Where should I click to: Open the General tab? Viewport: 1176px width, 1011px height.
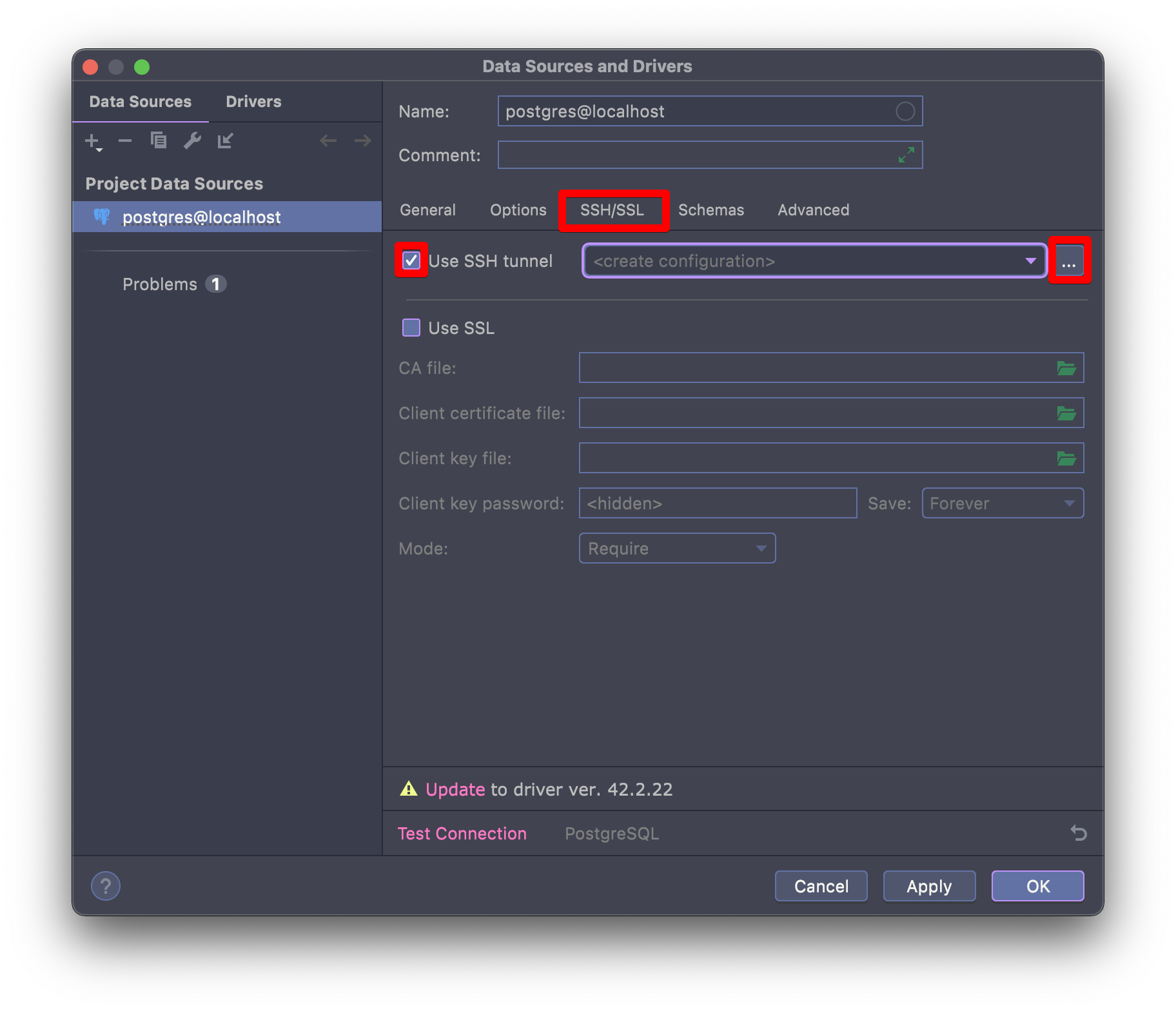pyautogui.click(x=427, y=210)
